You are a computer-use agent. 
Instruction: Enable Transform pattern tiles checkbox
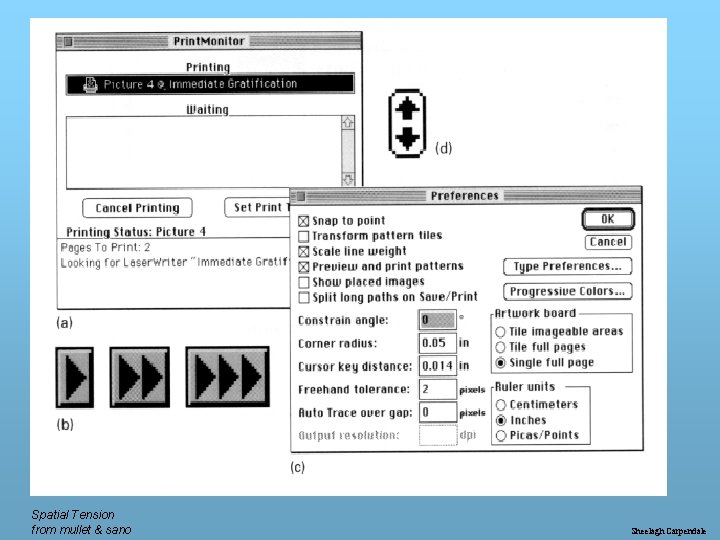point(304,236)
